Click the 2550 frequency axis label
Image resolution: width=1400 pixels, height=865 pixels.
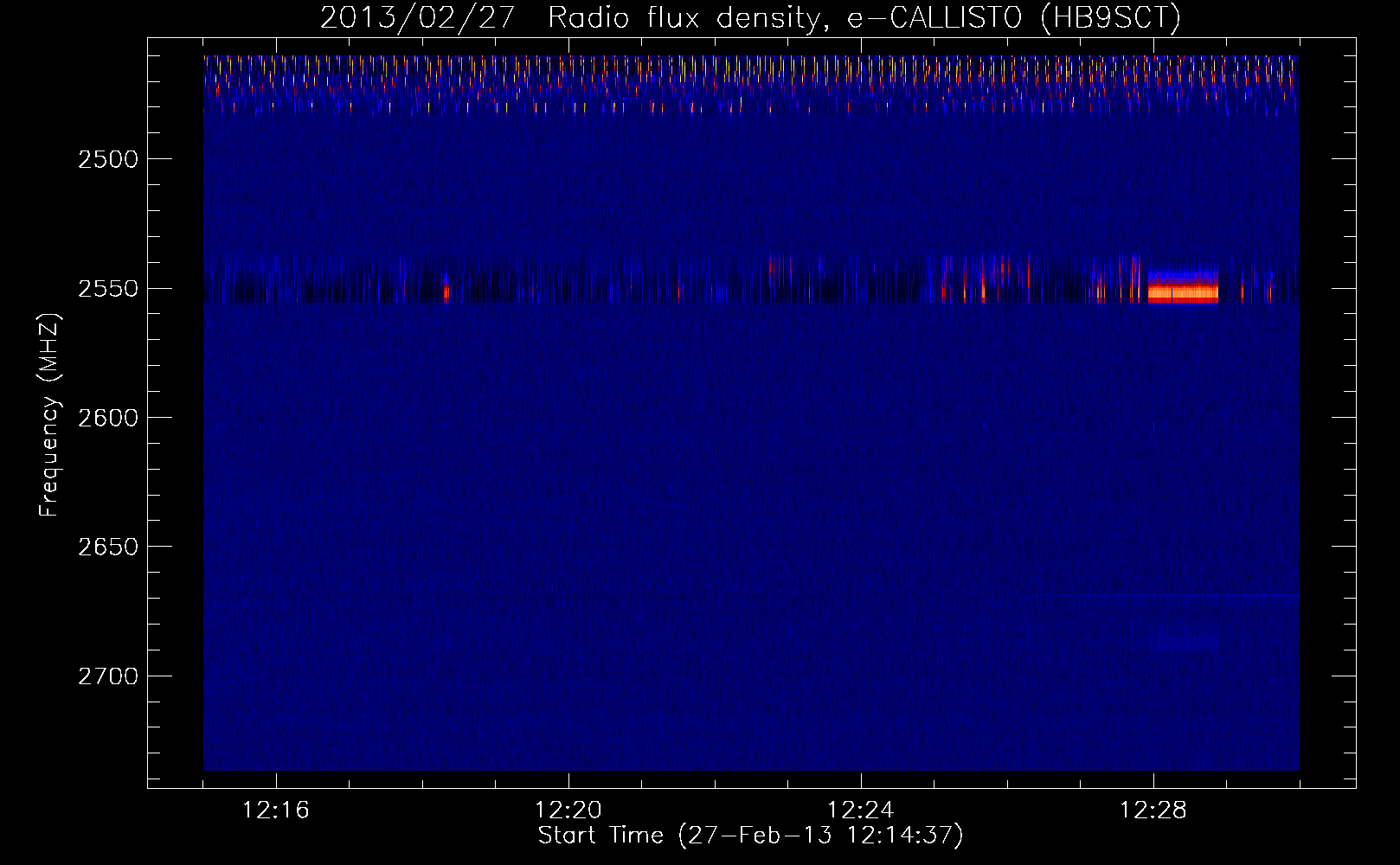[108, 289]
